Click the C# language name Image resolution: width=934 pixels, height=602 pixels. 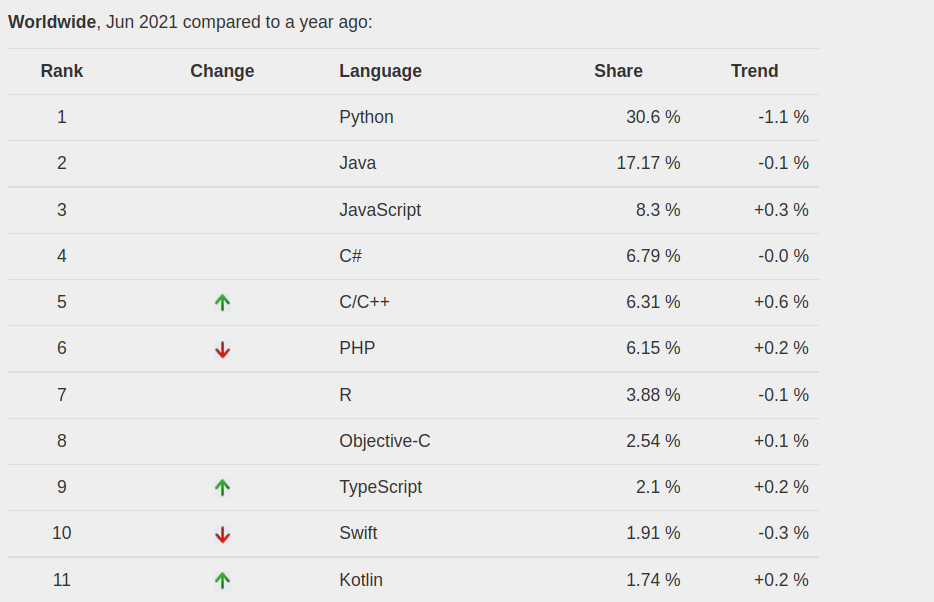click(x=350, y=256)
